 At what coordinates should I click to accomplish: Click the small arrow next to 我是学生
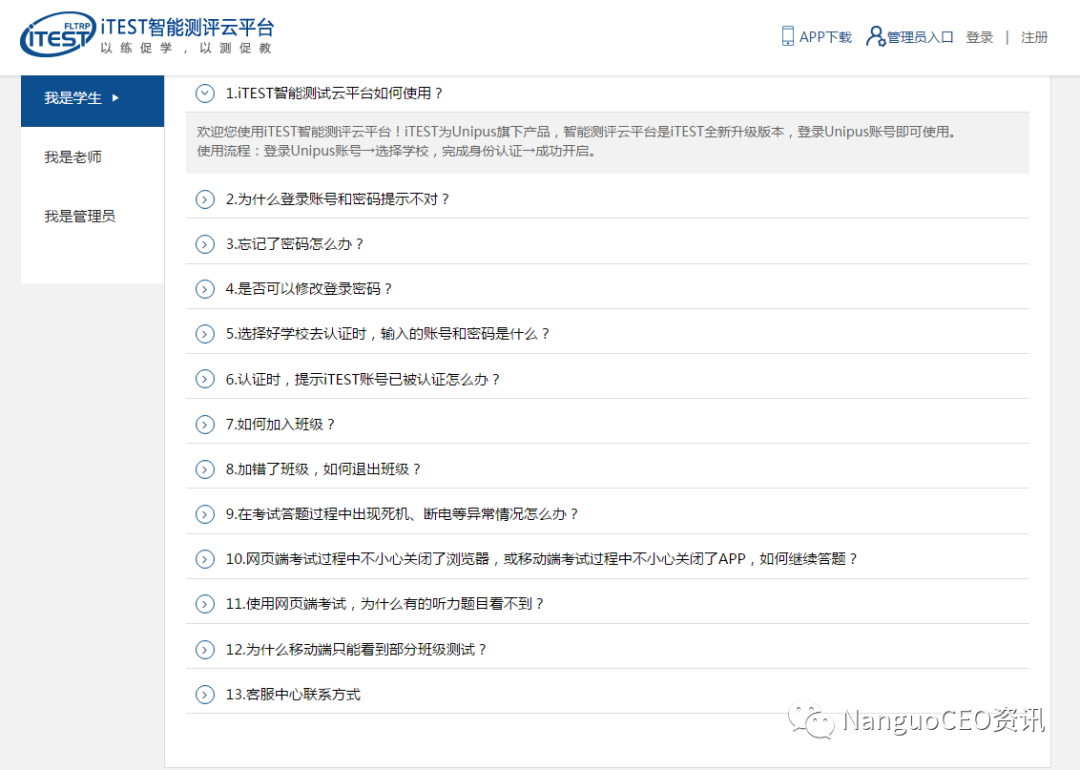(115, 98)
